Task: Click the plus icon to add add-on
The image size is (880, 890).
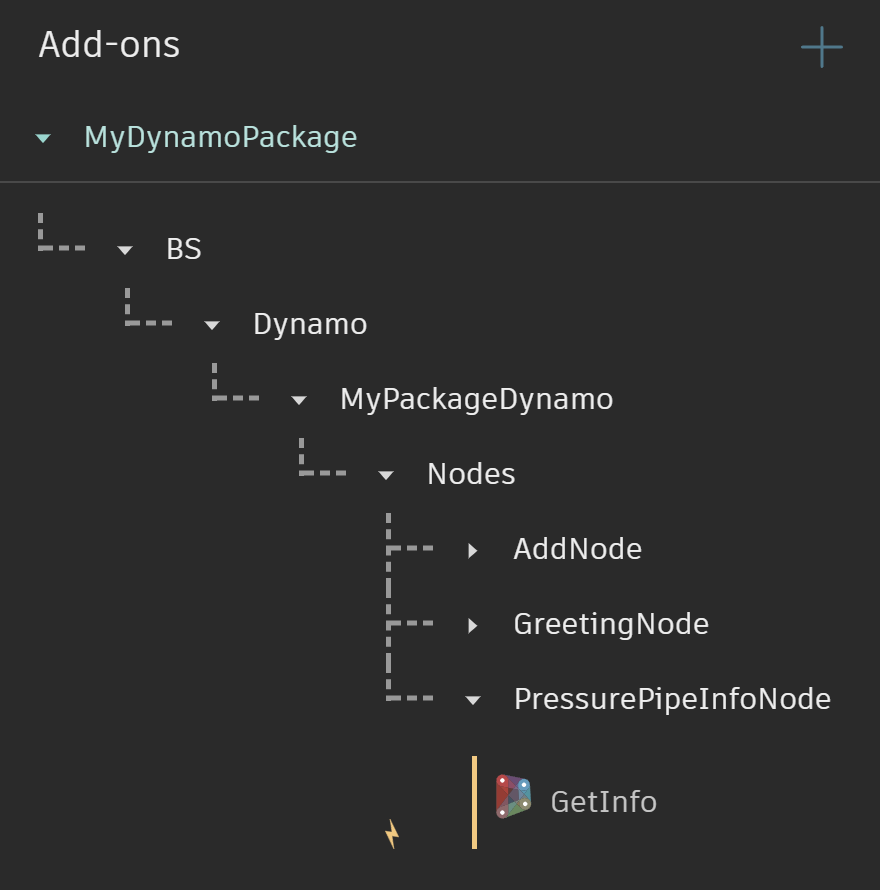Action: [821, 47]
